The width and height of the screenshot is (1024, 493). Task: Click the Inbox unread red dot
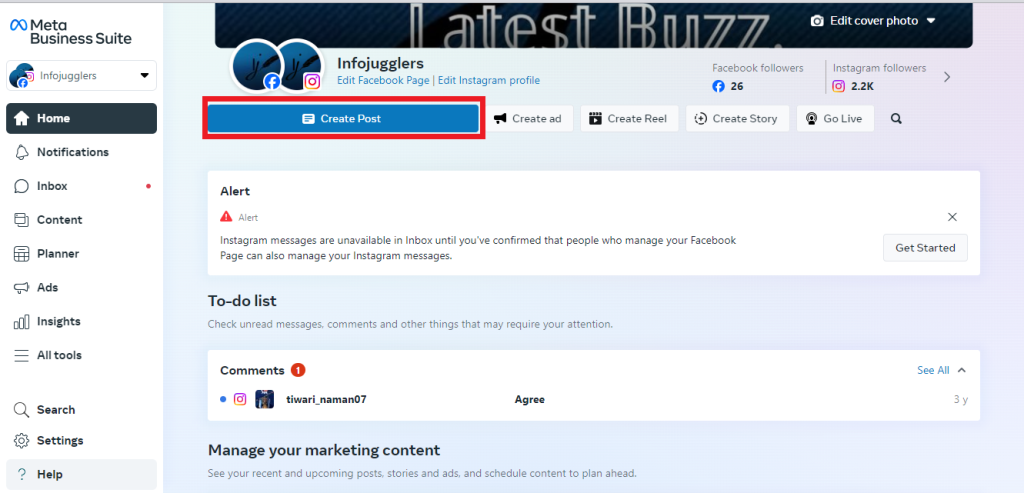point(148,186)
